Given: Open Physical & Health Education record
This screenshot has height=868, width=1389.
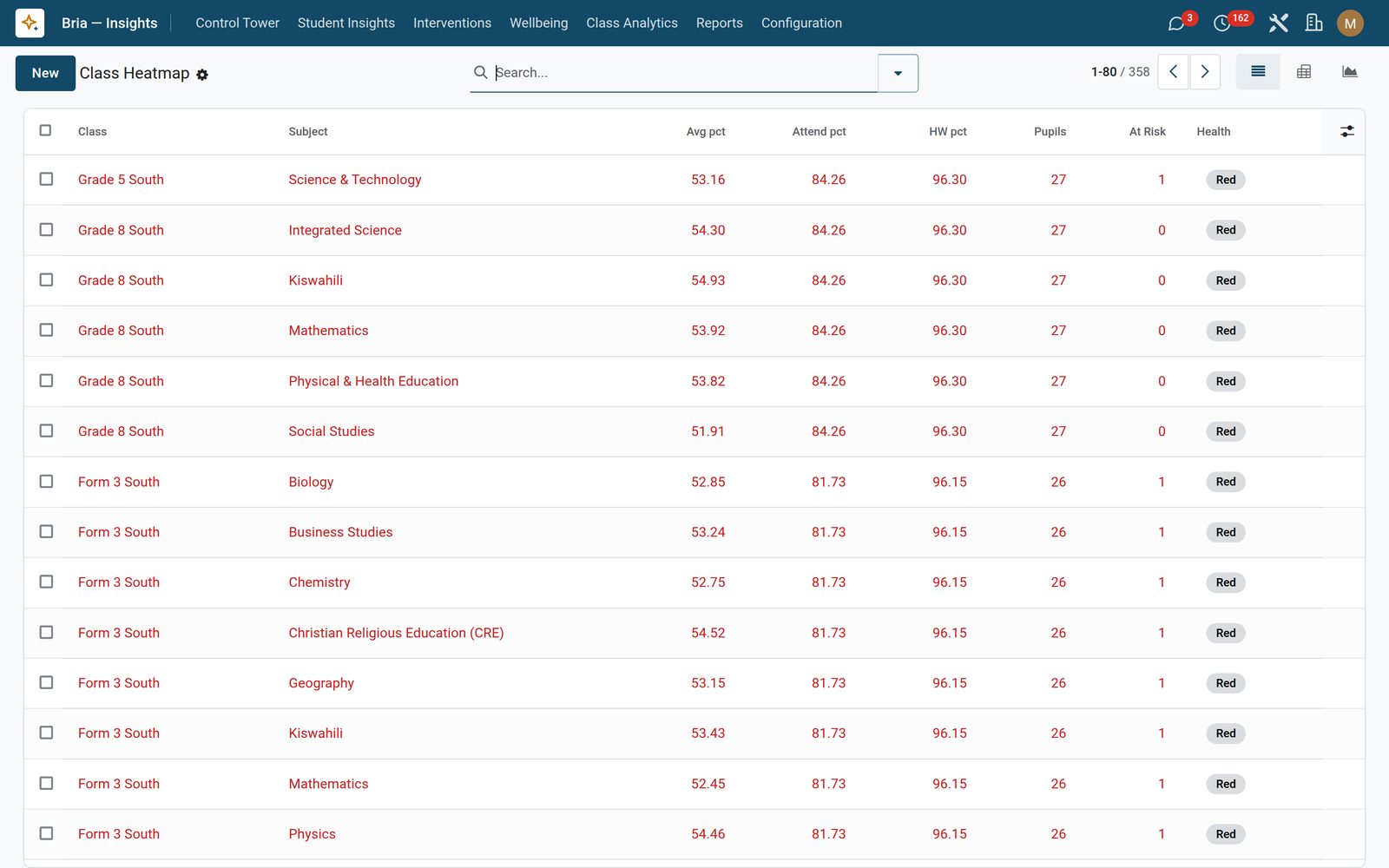Looking at the screenshot, I should [x=373, y=381].
